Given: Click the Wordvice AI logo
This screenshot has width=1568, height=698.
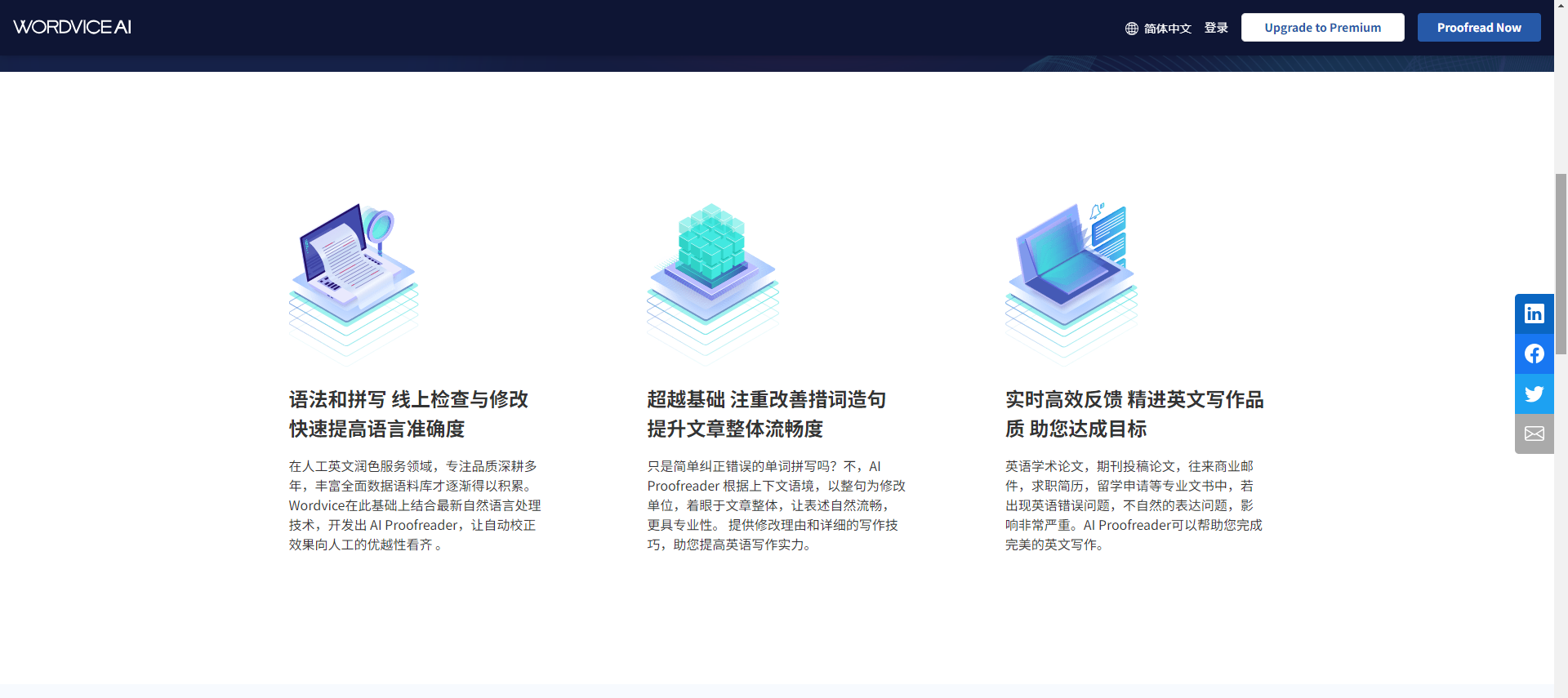Looking at the screenshot, I should [72, 27].
